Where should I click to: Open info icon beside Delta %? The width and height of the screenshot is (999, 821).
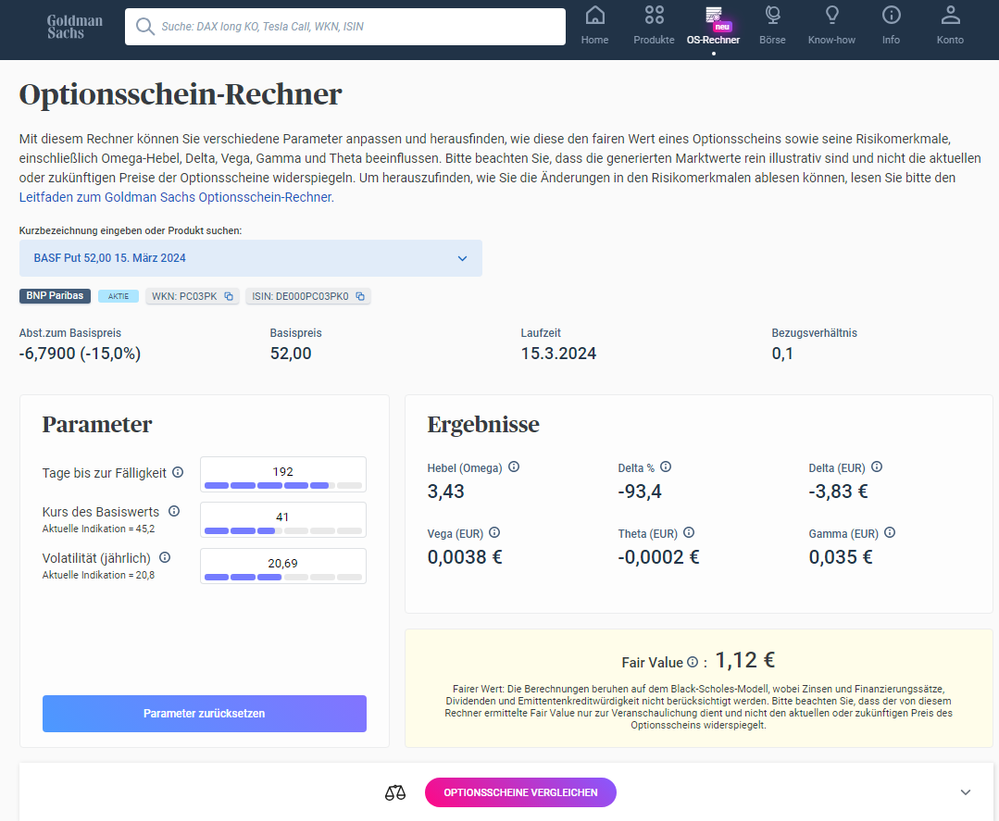click(x=666, y=467)
